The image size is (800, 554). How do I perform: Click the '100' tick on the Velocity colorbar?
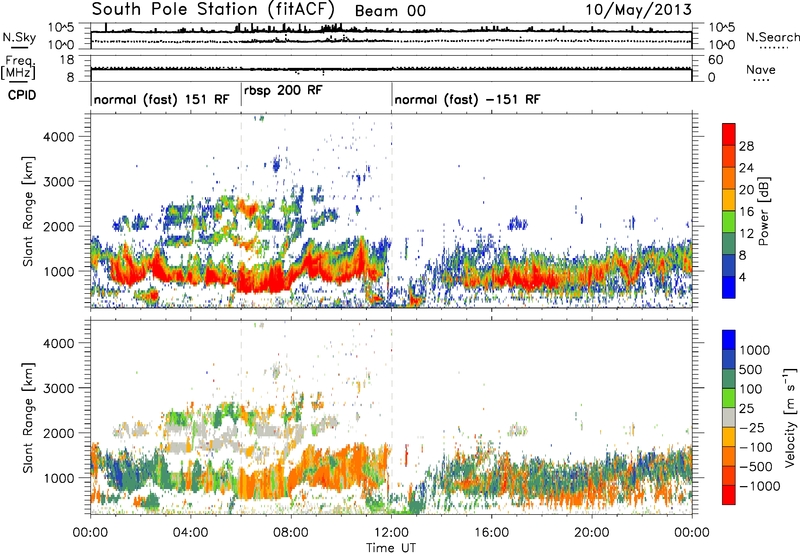751,389
